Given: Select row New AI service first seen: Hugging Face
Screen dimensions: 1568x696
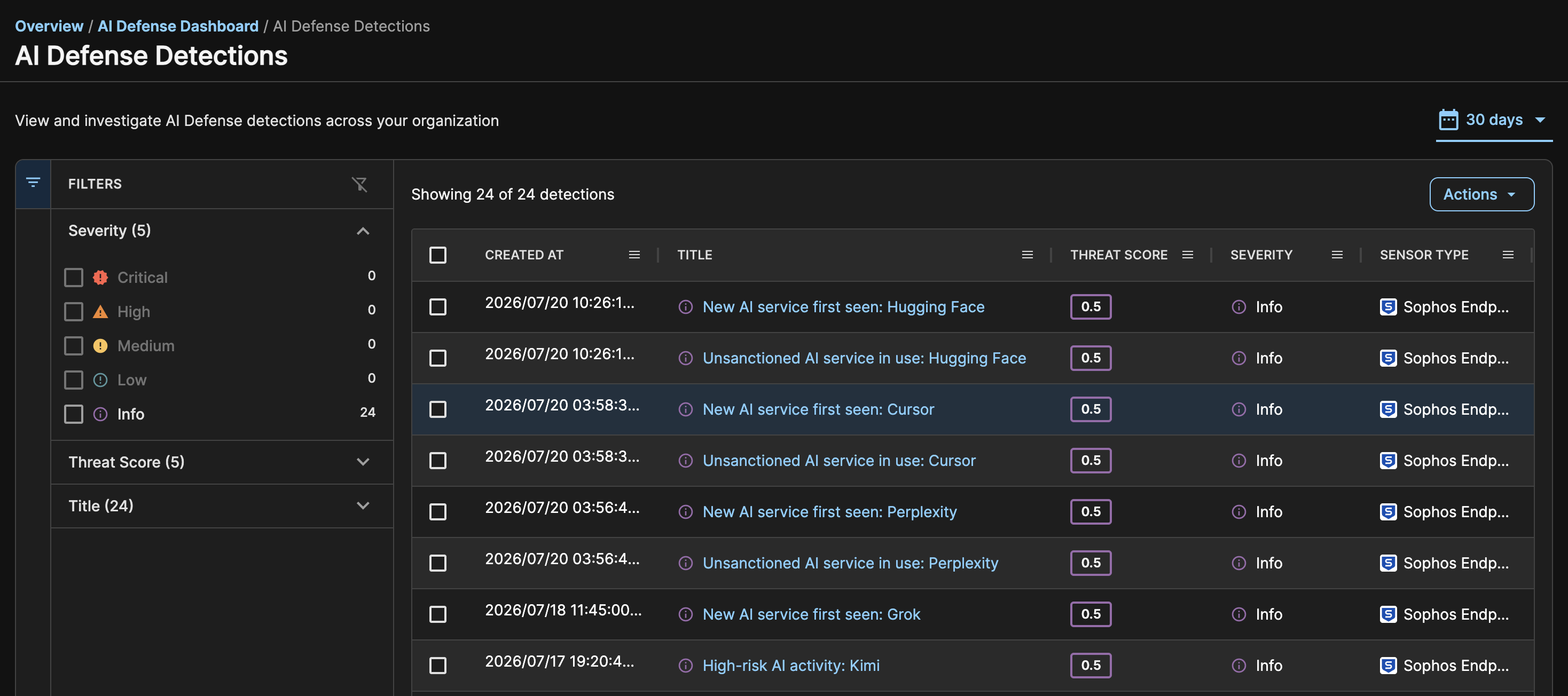Looking at the screenshot, I should tap(437, 306).
